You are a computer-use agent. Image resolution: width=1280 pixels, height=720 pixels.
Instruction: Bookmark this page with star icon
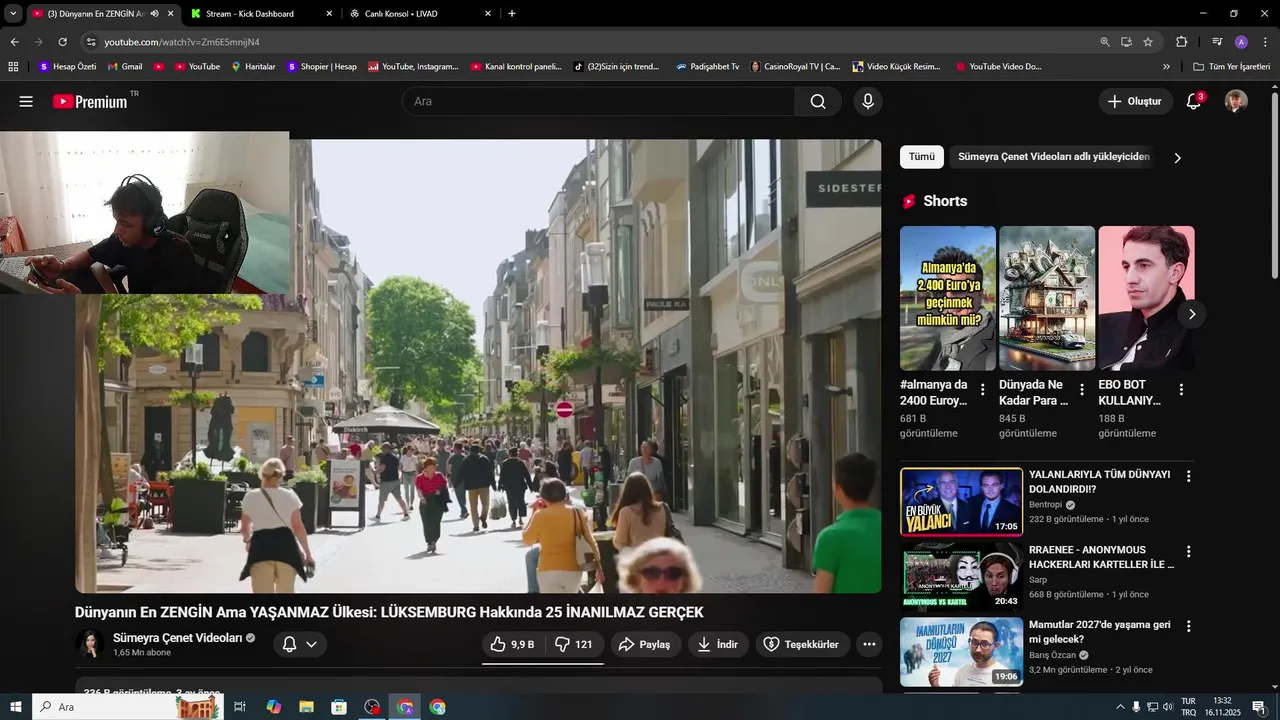1148,42
